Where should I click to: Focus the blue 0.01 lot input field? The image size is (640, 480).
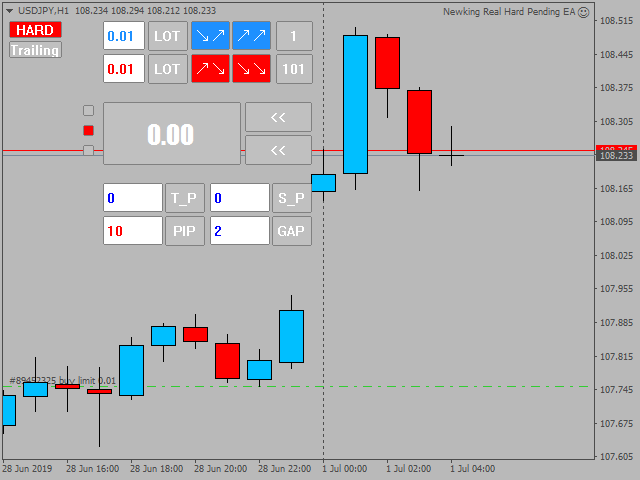tap(124, 36)
